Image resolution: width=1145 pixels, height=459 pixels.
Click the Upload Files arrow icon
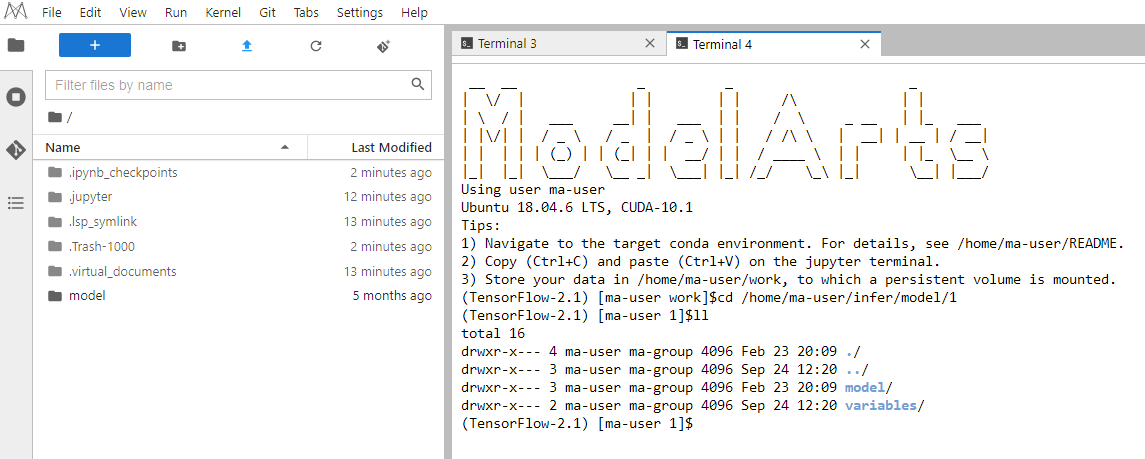point(247,46)
